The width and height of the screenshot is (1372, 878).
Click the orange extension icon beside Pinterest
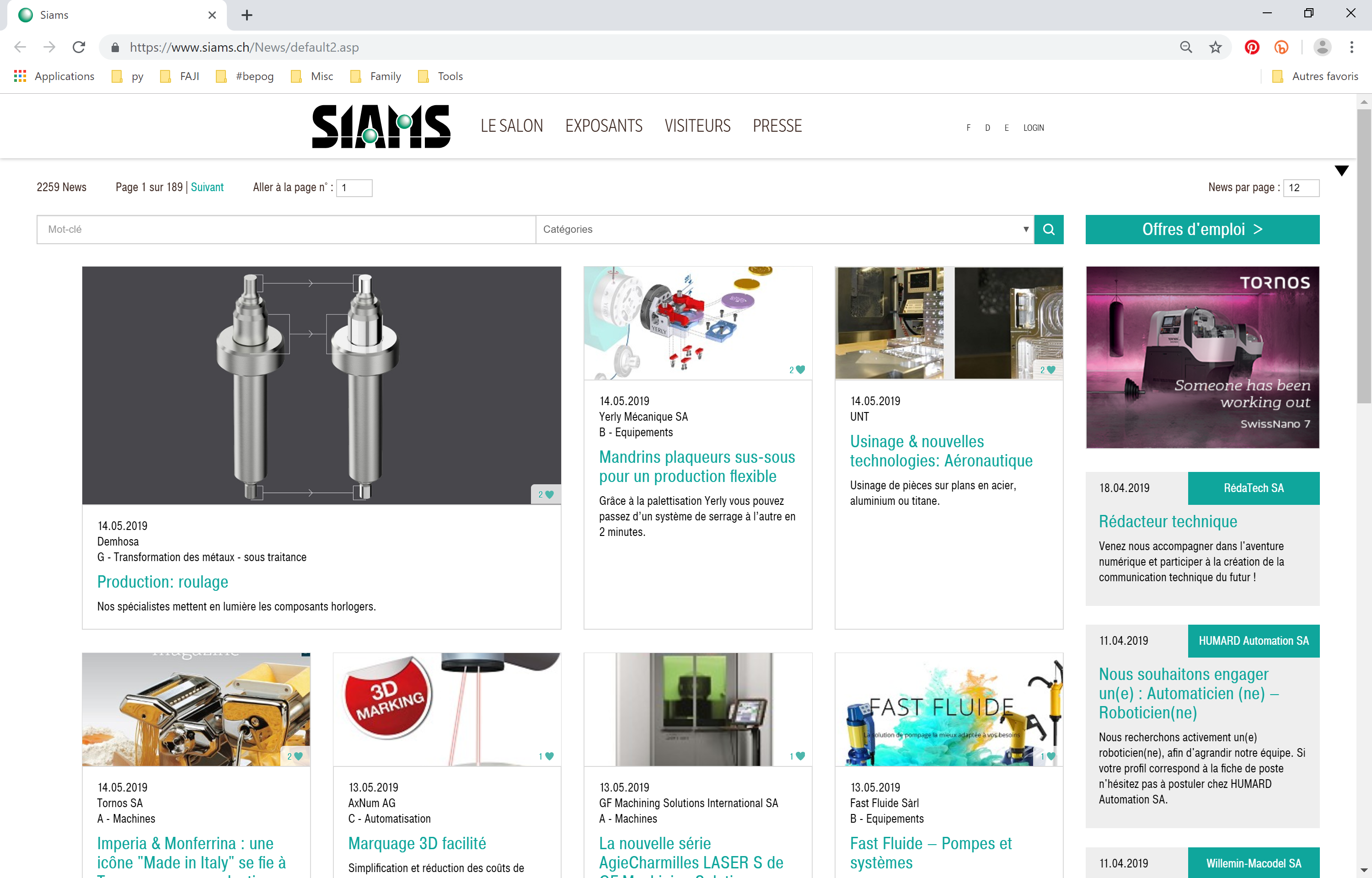[1281, 47]
